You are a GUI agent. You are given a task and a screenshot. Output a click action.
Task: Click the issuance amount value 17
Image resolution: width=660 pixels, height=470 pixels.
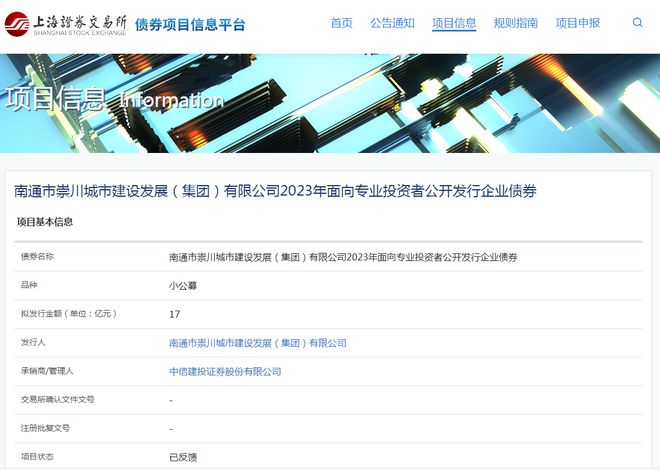pos(175,314)
